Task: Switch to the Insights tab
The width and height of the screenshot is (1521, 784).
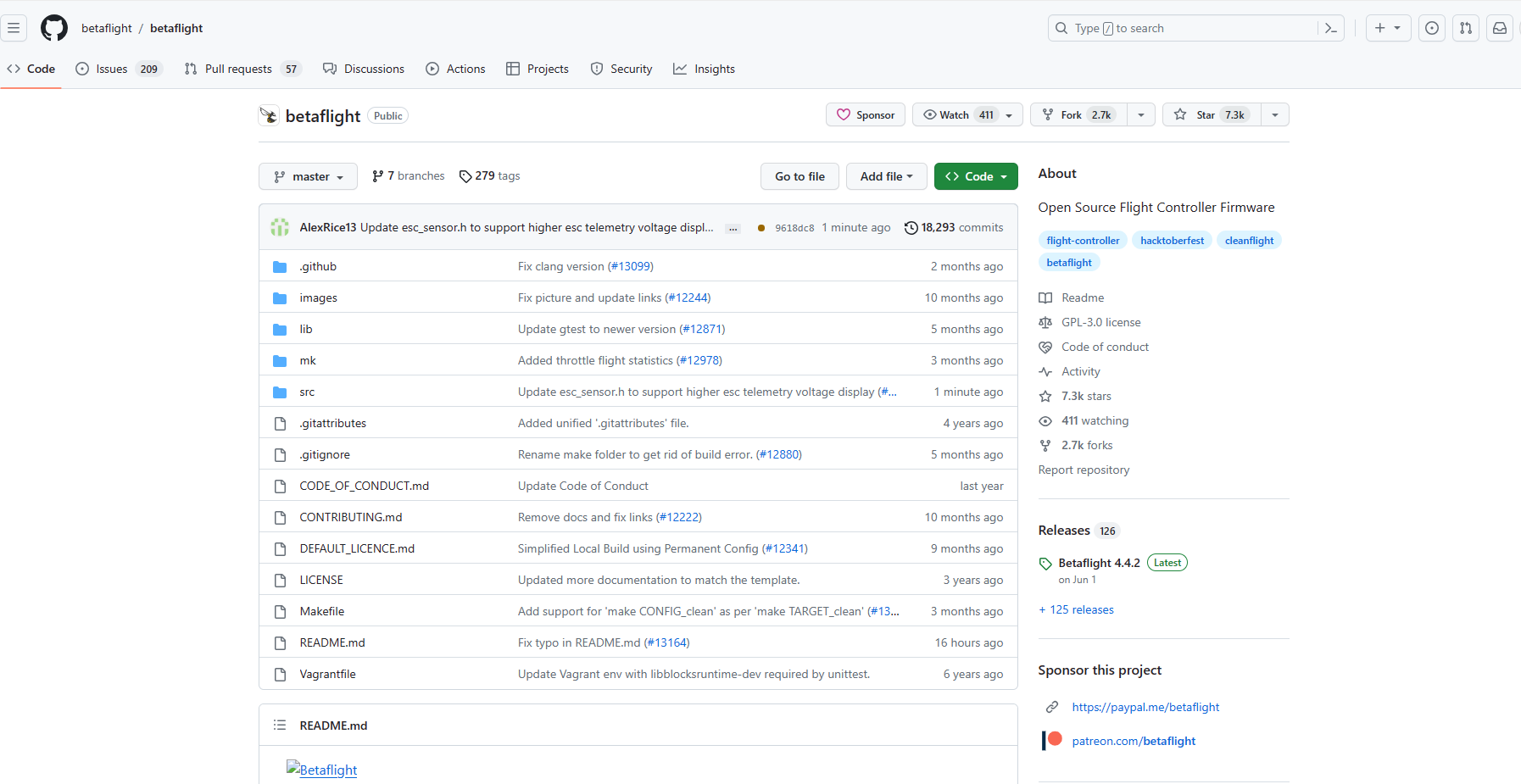Action: point(704,69)
